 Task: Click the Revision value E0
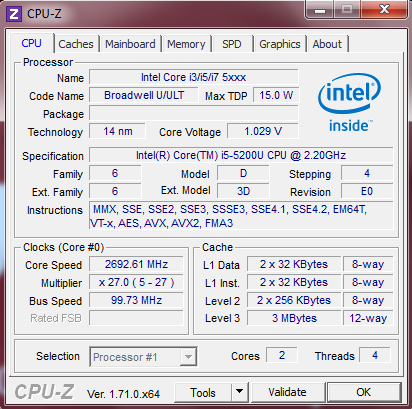tap(367, 191)
